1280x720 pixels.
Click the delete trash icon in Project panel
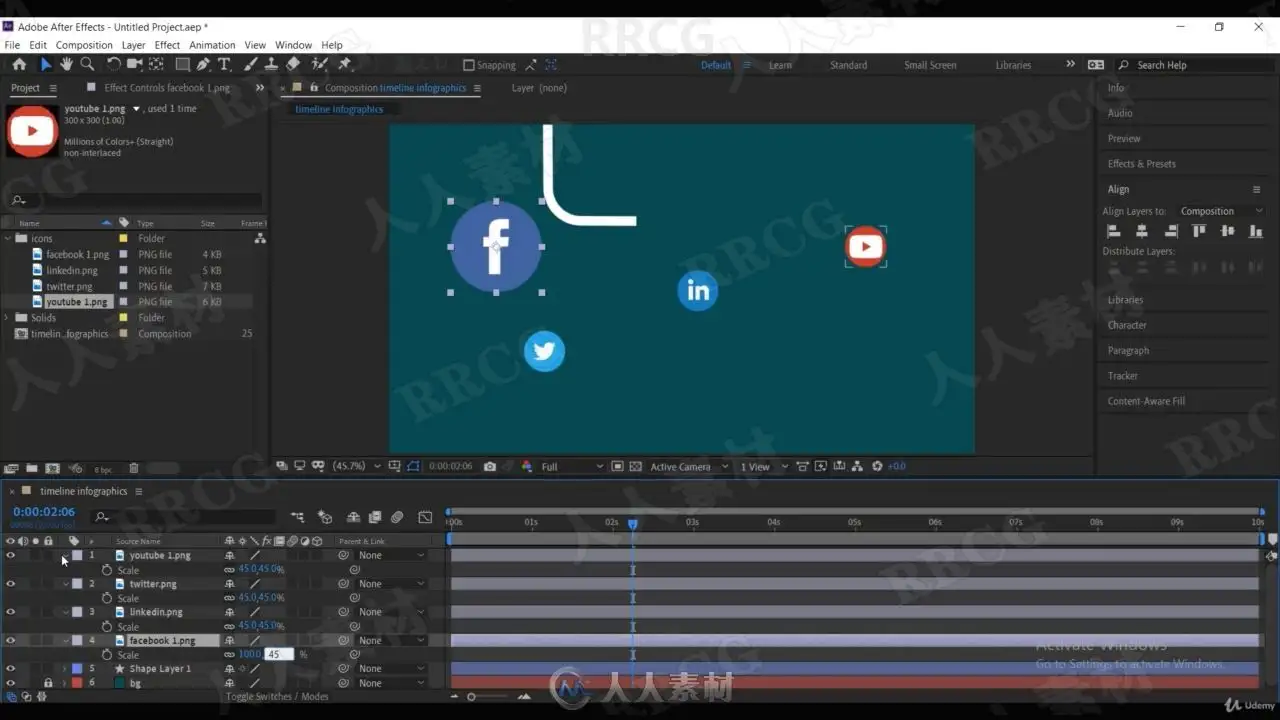click(x=134, y=468)
